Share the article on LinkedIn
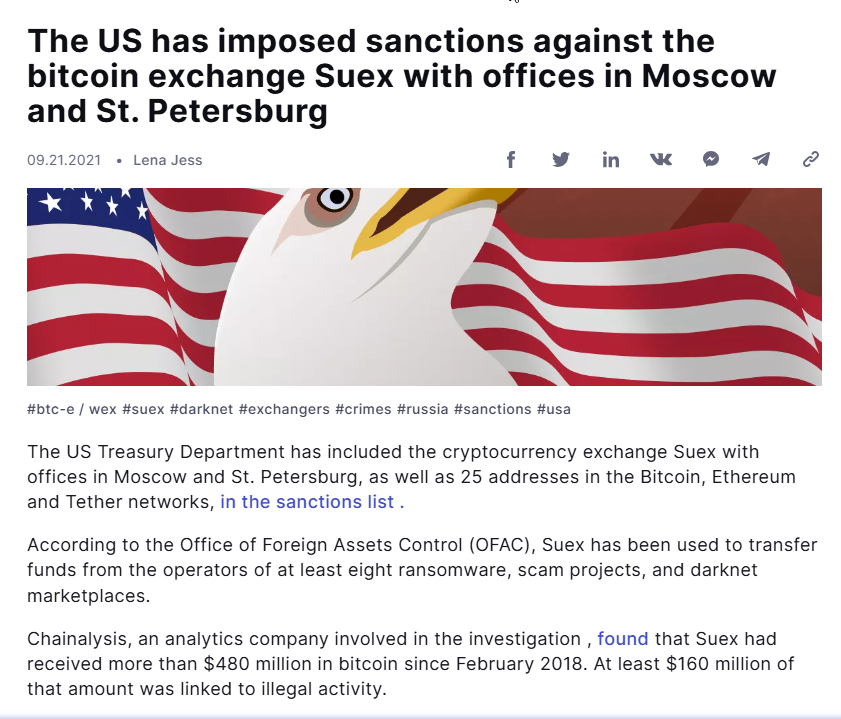The height and width of the screenshot is (719, 841). point(611,160)
